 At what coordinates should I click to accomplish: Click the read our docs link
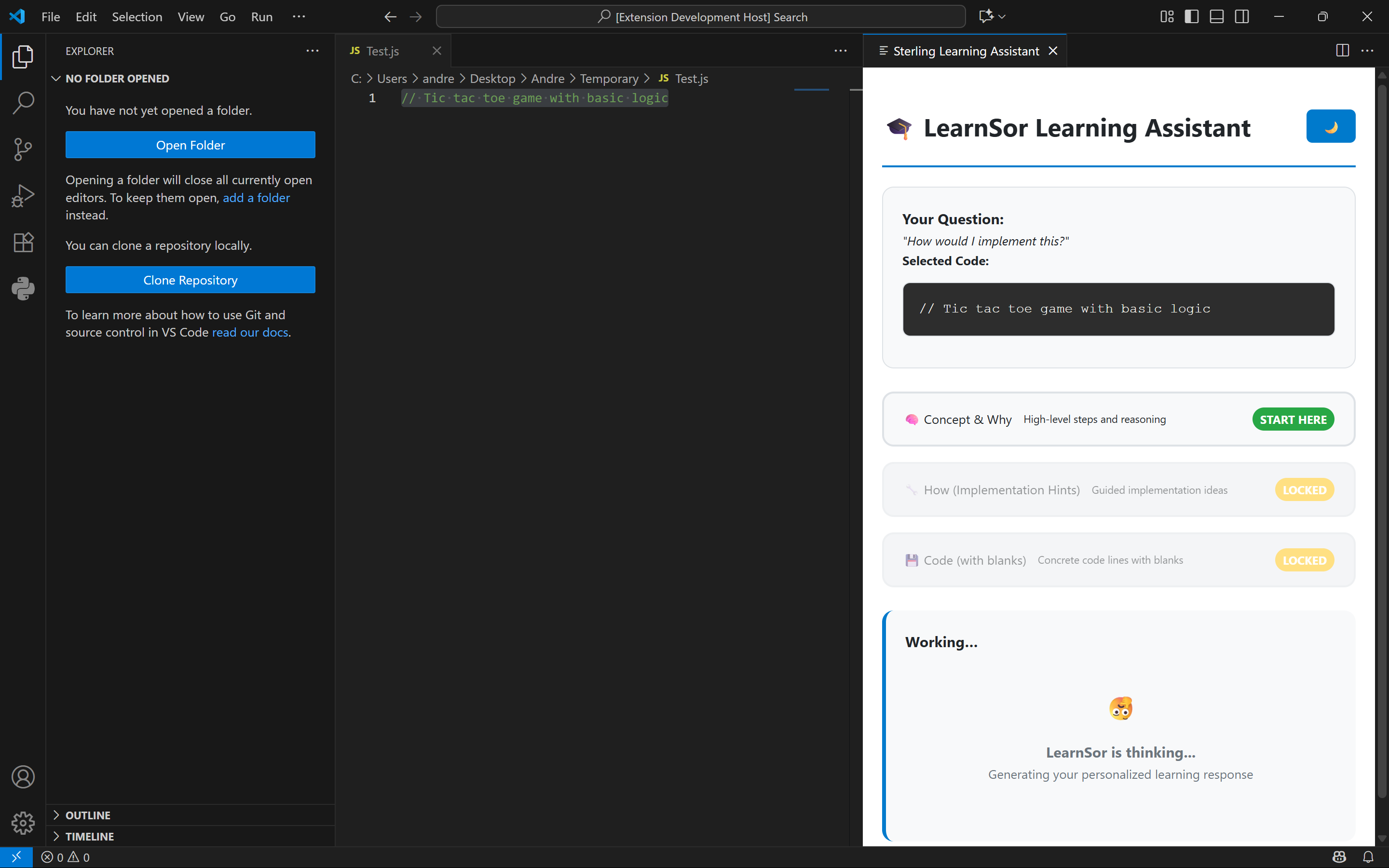(x=250, y=332)
